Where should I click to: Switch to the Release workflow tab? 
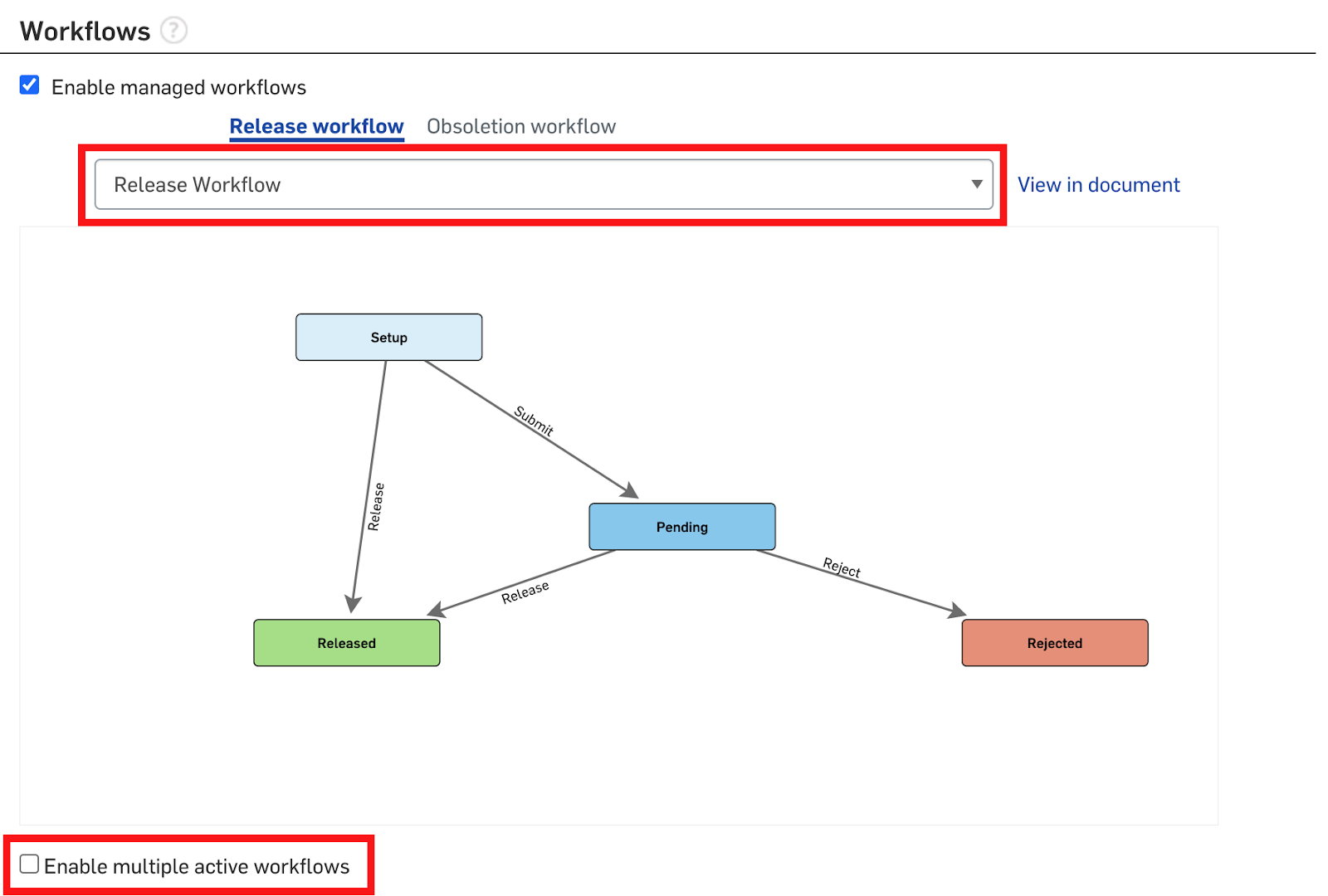(316, 126)
